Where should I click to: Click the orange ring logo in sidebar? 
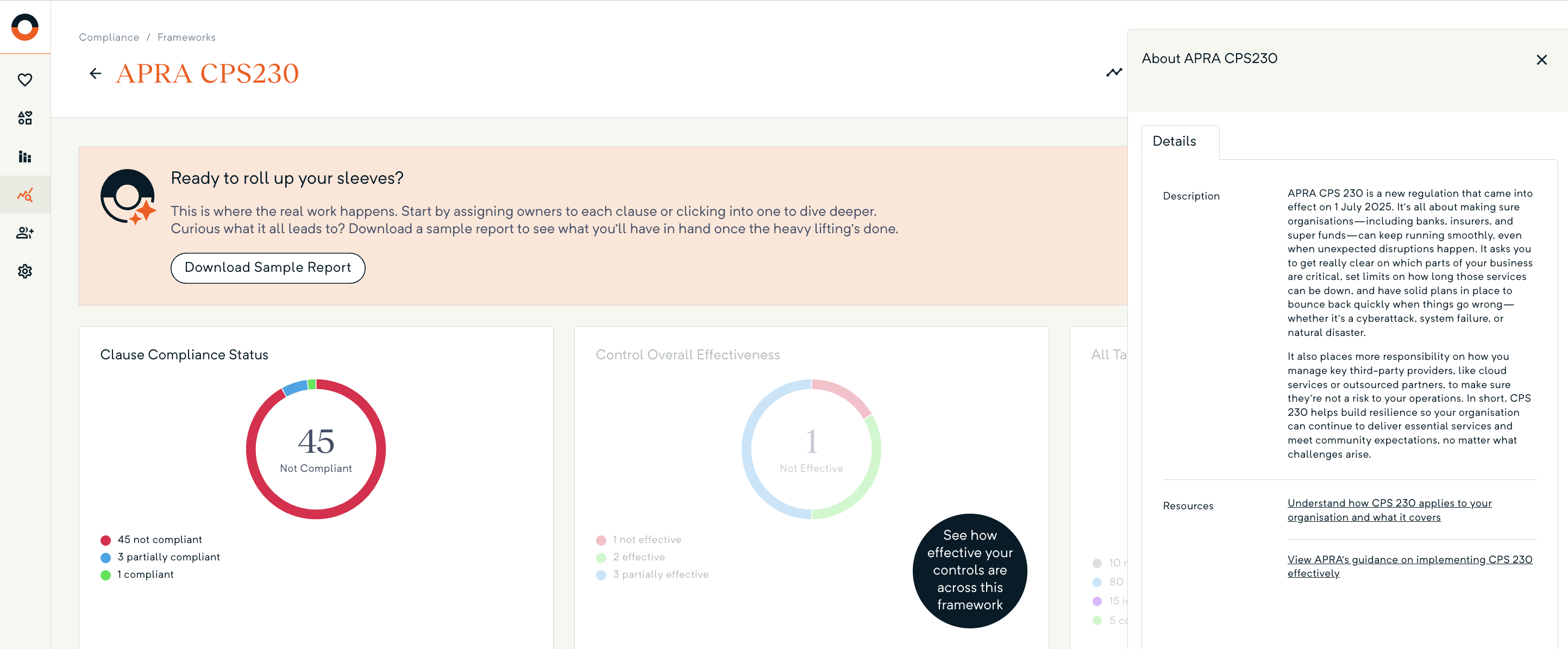point(25,27)
